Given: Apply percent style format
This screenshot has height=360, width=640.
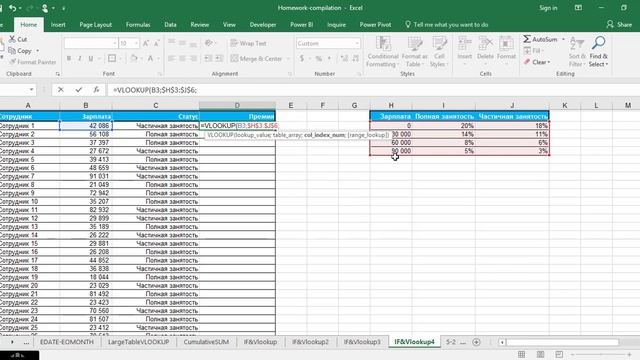Looking at the screenshot, I should [x=319, y=59].
